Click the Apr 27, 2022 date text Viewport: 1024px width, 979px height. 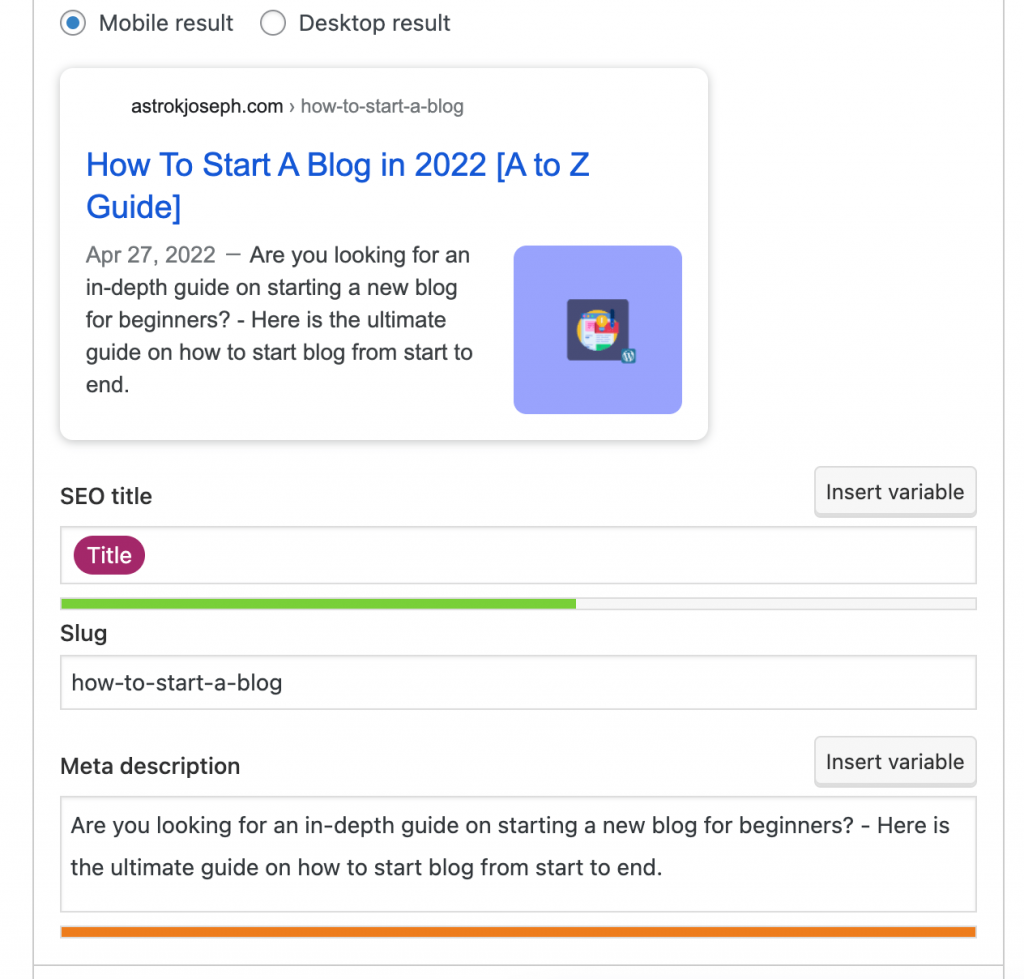click(x=151, y=255)
